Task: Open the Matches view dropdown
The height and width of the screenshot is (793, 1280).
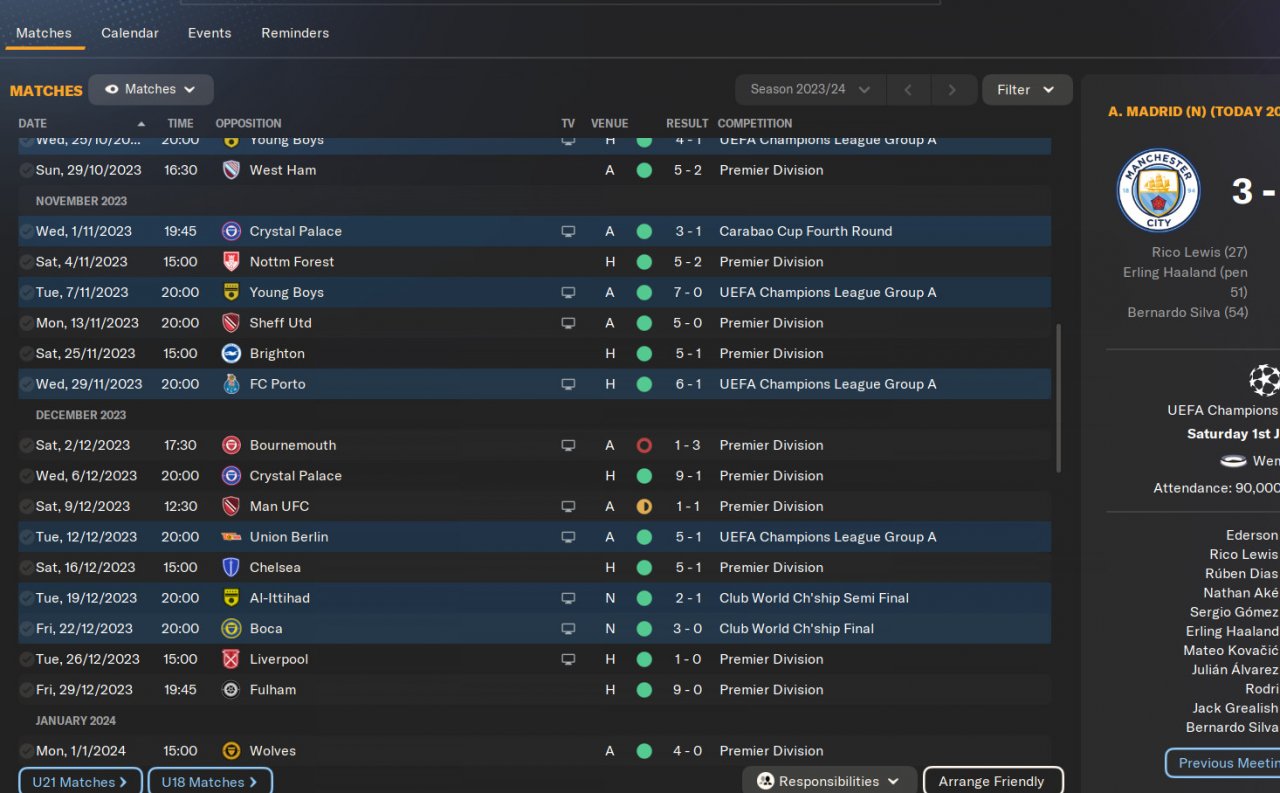Action: point(150,89)
